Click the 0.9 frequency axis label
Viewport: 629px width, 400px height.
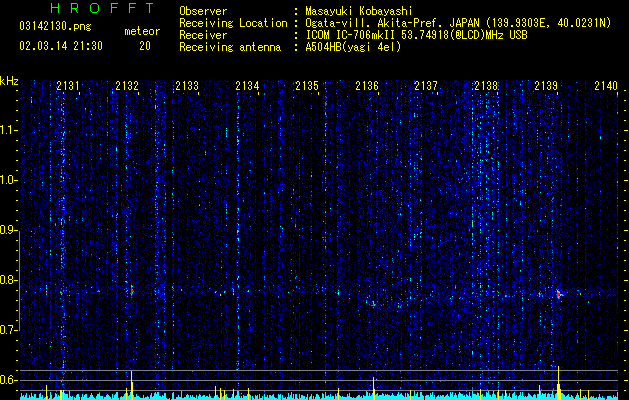(x=8, y=230)
